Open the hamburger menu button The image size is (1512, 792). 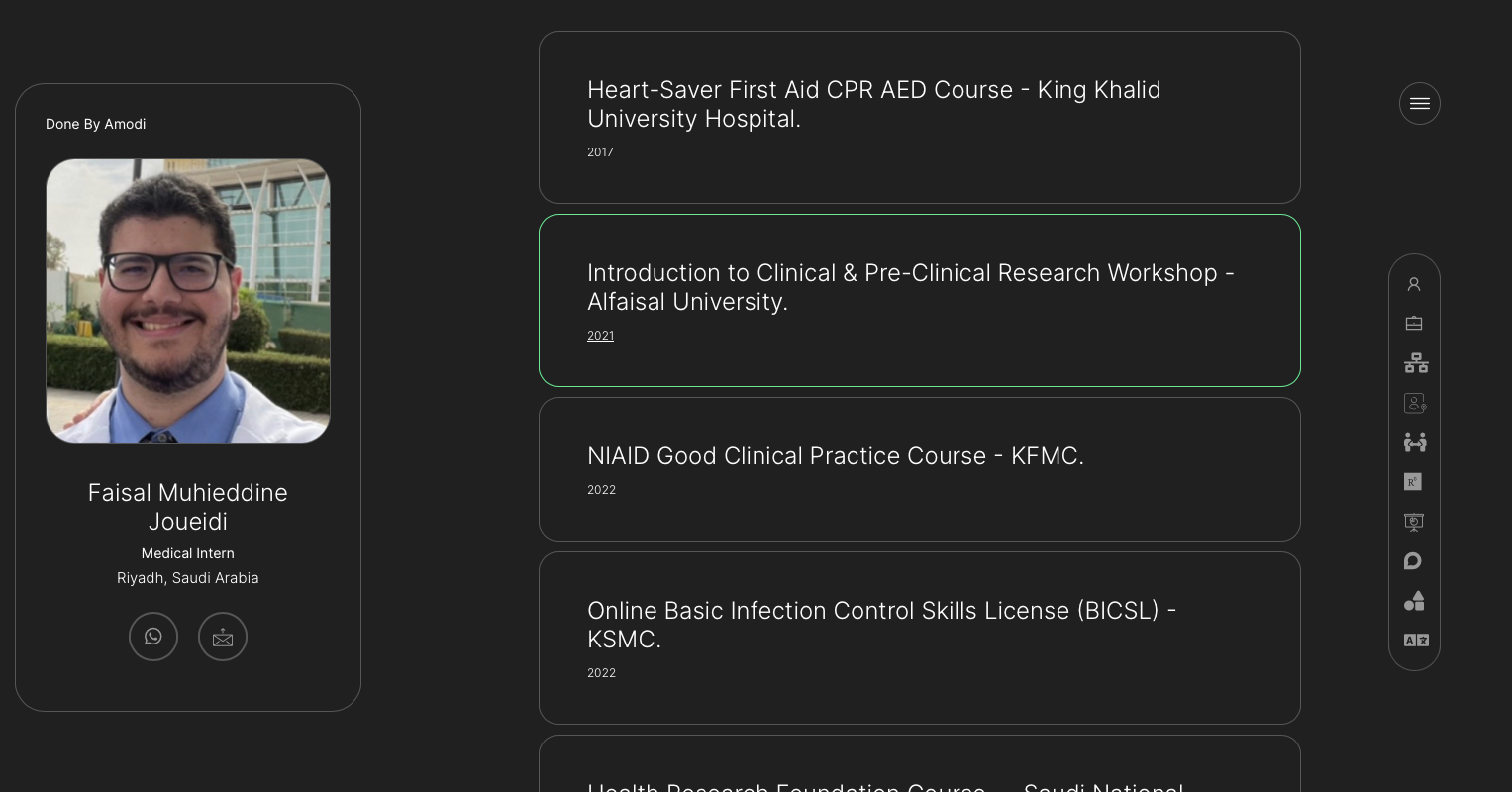click(1419, 103)
